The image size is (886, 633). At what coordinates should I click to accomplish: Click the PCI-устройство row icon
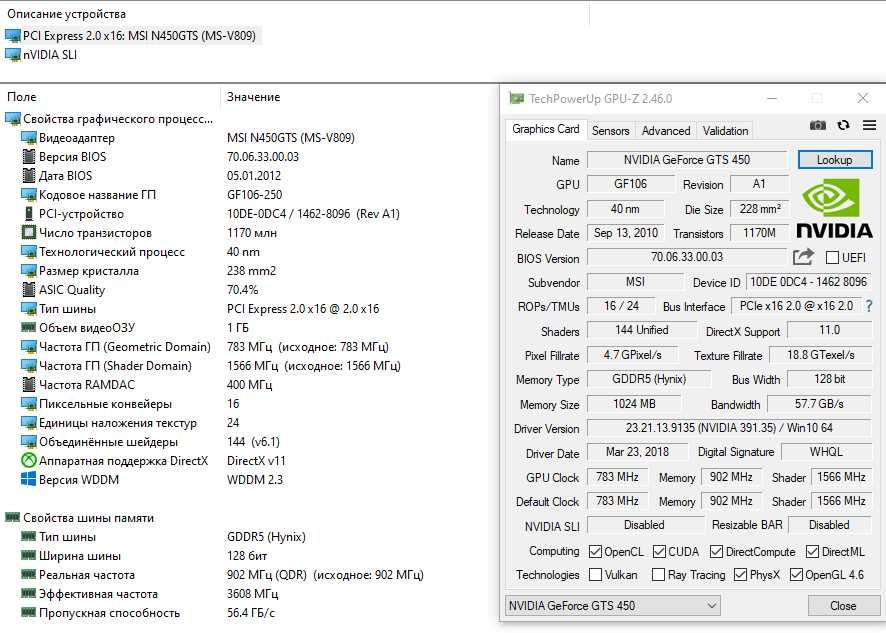coord(29,214)
